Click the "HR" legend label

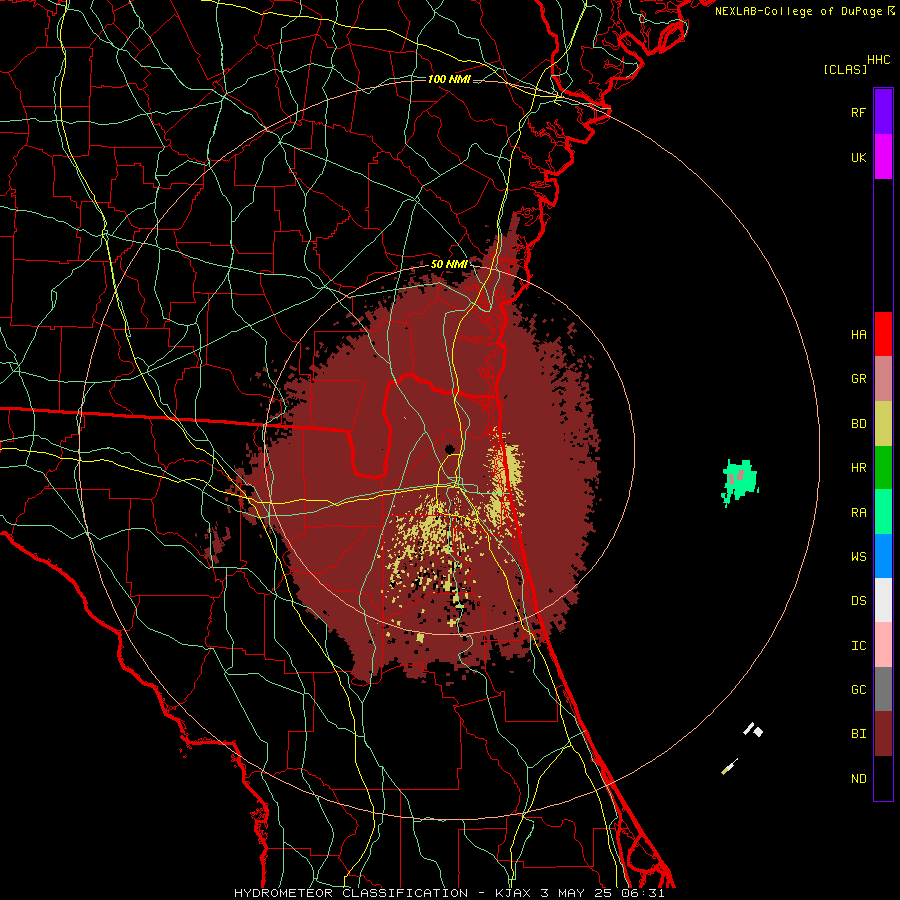[x=858, y=468]
